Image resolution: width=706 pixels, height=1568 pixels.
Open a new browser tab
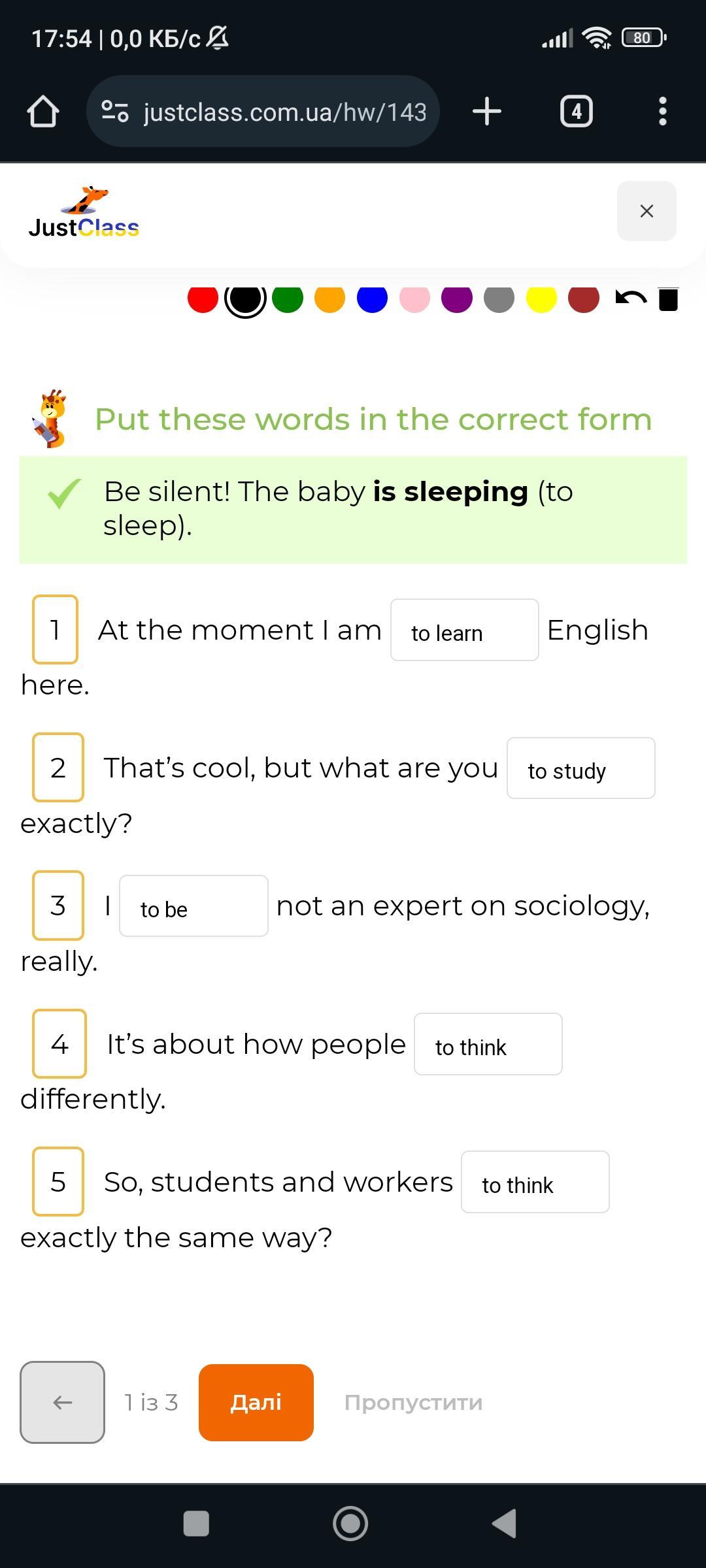pyautogui.click(x=486, y=111)
